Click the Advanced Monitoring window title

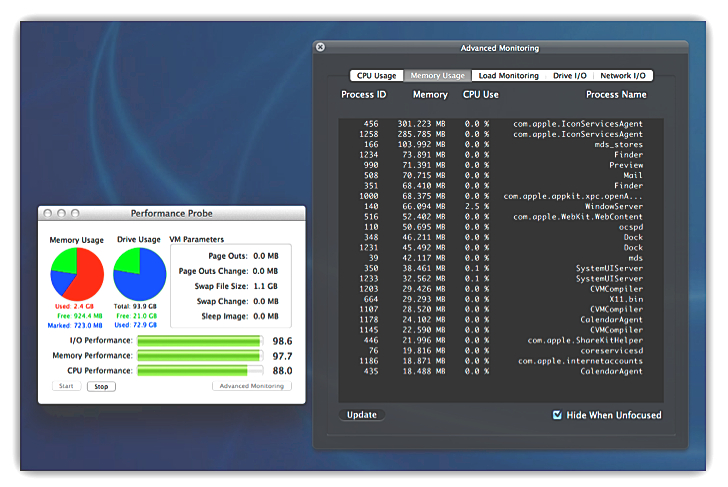(x=500, y=48)
